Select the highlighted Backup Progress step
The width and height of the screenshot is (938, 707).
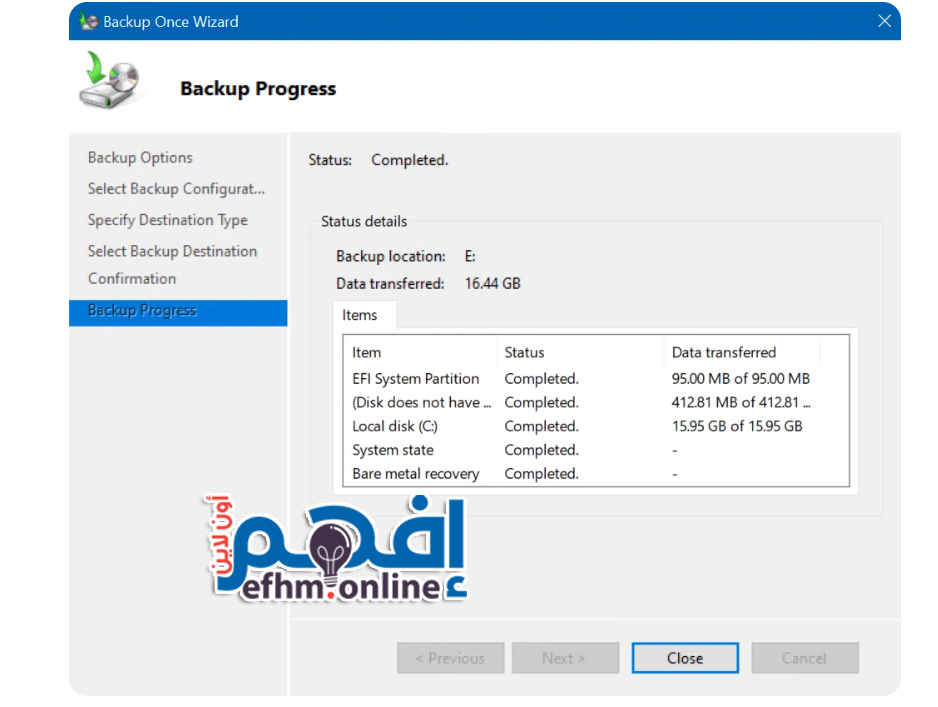143,311
